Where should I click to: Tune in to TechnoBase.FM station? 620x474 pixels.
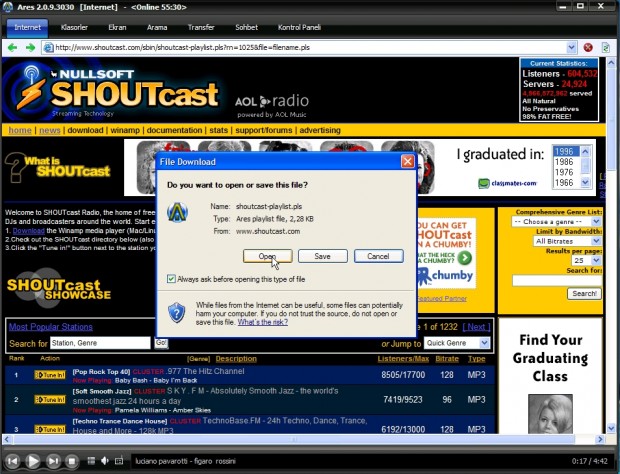coord(50,429)
